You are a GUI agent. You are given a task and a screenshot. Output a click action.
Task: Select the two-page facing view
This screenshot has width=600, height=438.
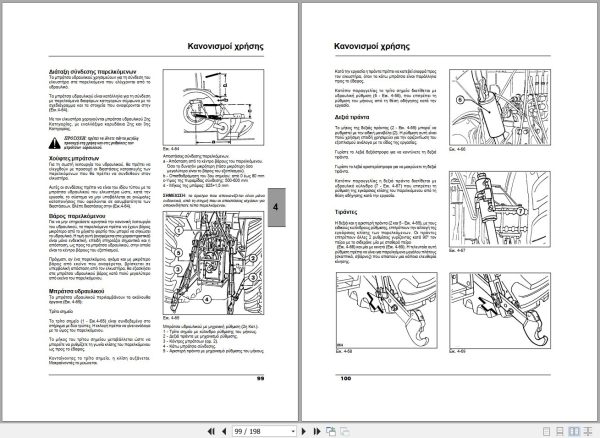pos(574,431)
